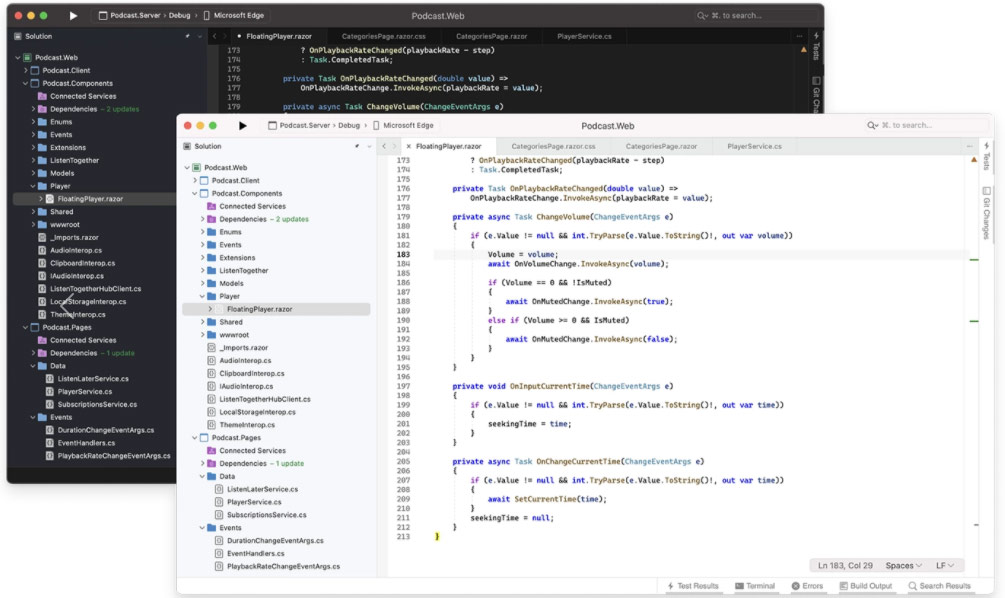Click the Podcast.Server project icon in the light toolbar
This screenshot has height=598, width=1005.
point(272,126)
